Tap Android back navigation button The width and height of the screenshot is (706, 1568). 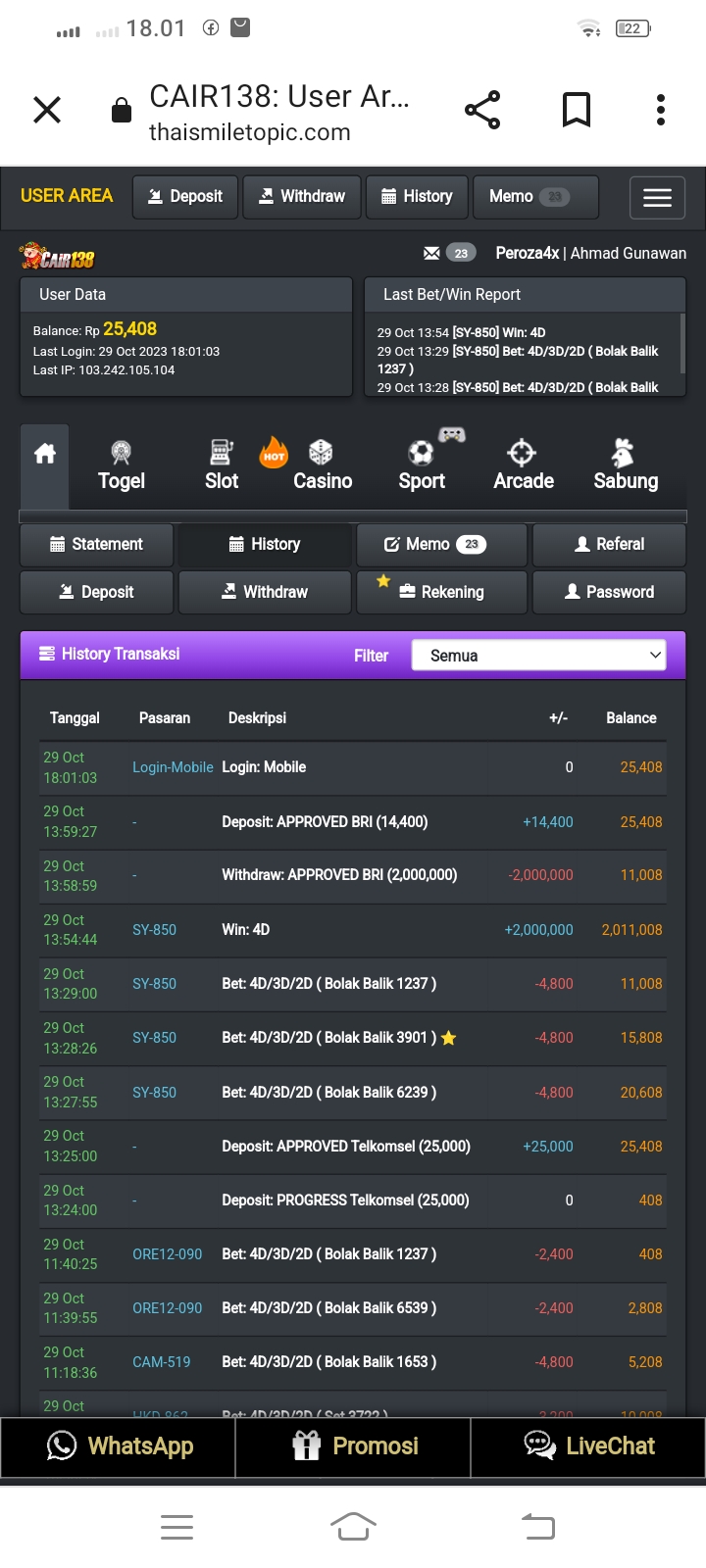pos(537,1527)
